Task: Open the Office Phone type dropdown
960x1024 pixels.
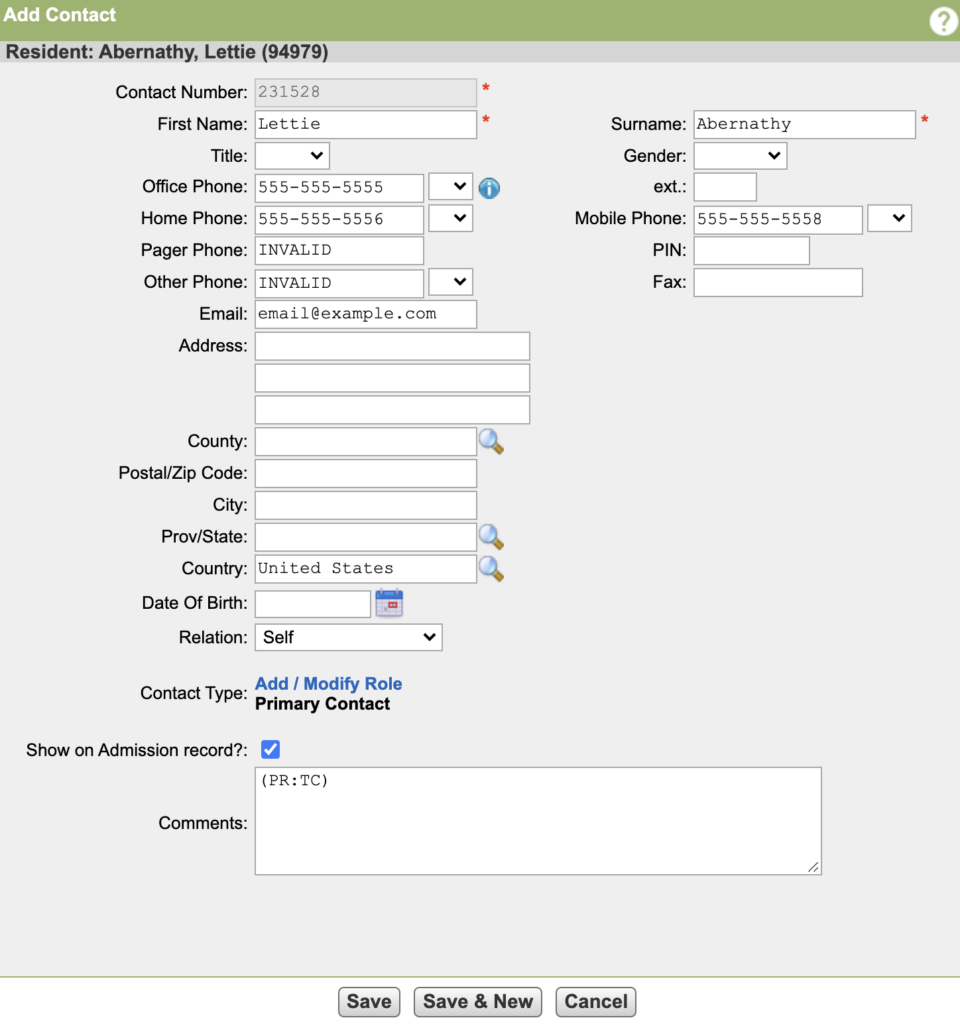Action: tap(450, 187)
